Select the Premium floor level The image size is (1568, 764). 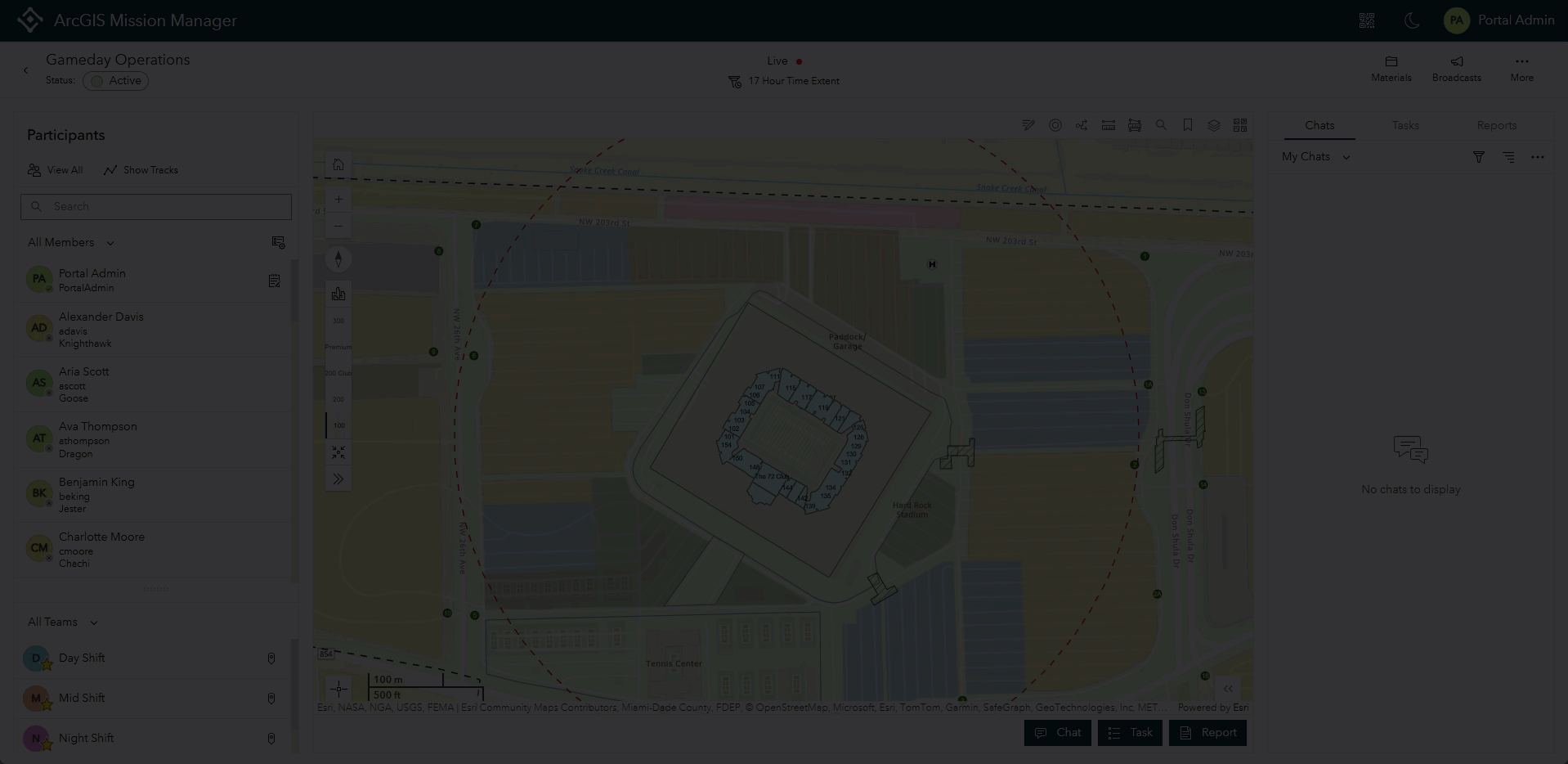pyautogui.click(x=338, y=347)
